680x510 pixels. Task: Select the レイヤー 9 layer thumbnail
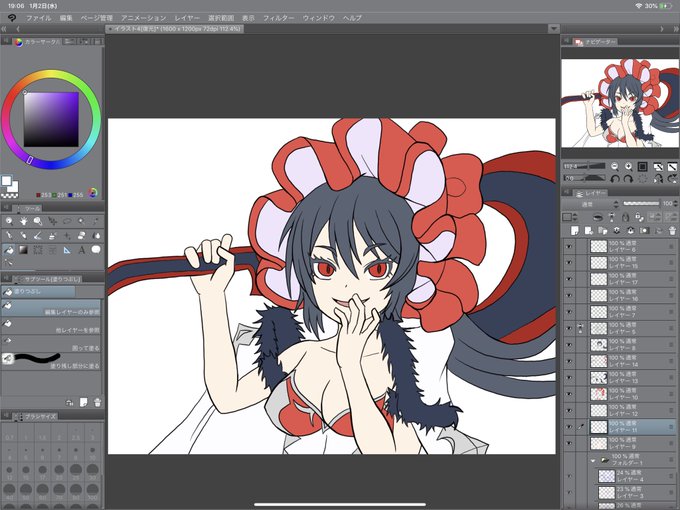coord(599,444)
